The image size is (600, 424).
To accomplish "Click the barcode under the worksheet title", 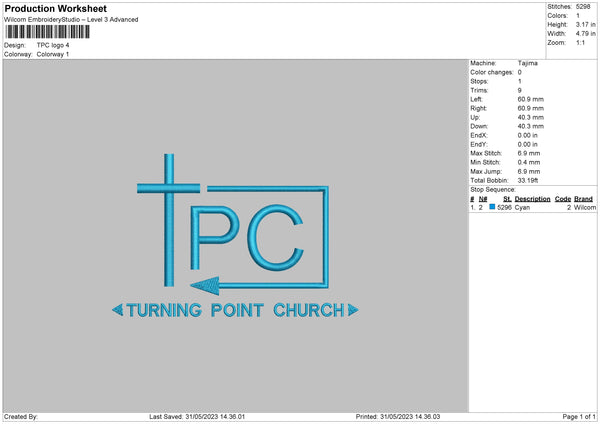I will coord(47,32).
